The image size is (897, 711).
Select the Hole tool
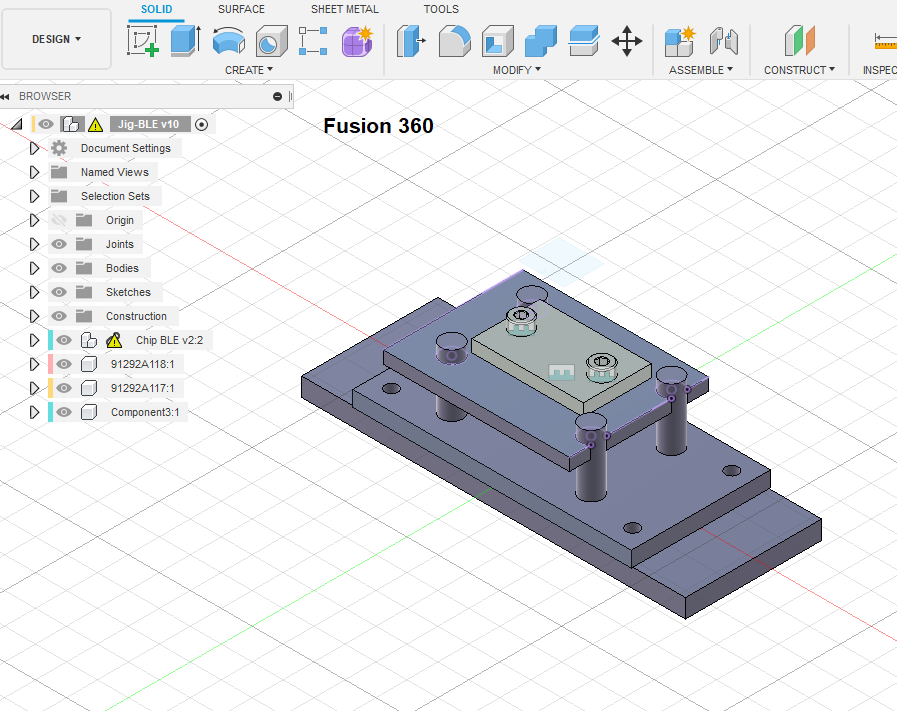click(271, 41)
